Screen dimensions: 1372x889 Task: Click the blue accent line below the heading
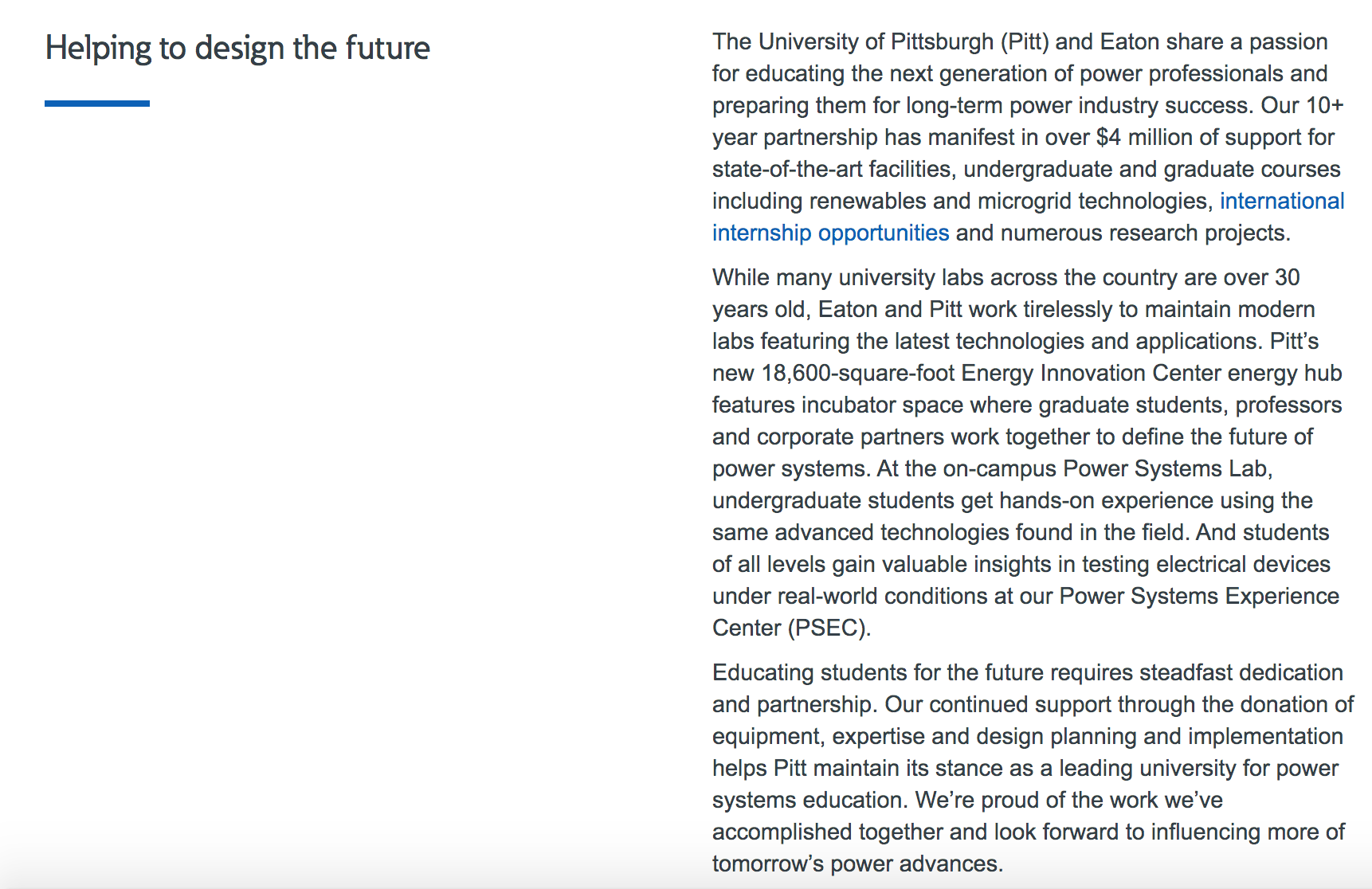[x=97, y=104]
